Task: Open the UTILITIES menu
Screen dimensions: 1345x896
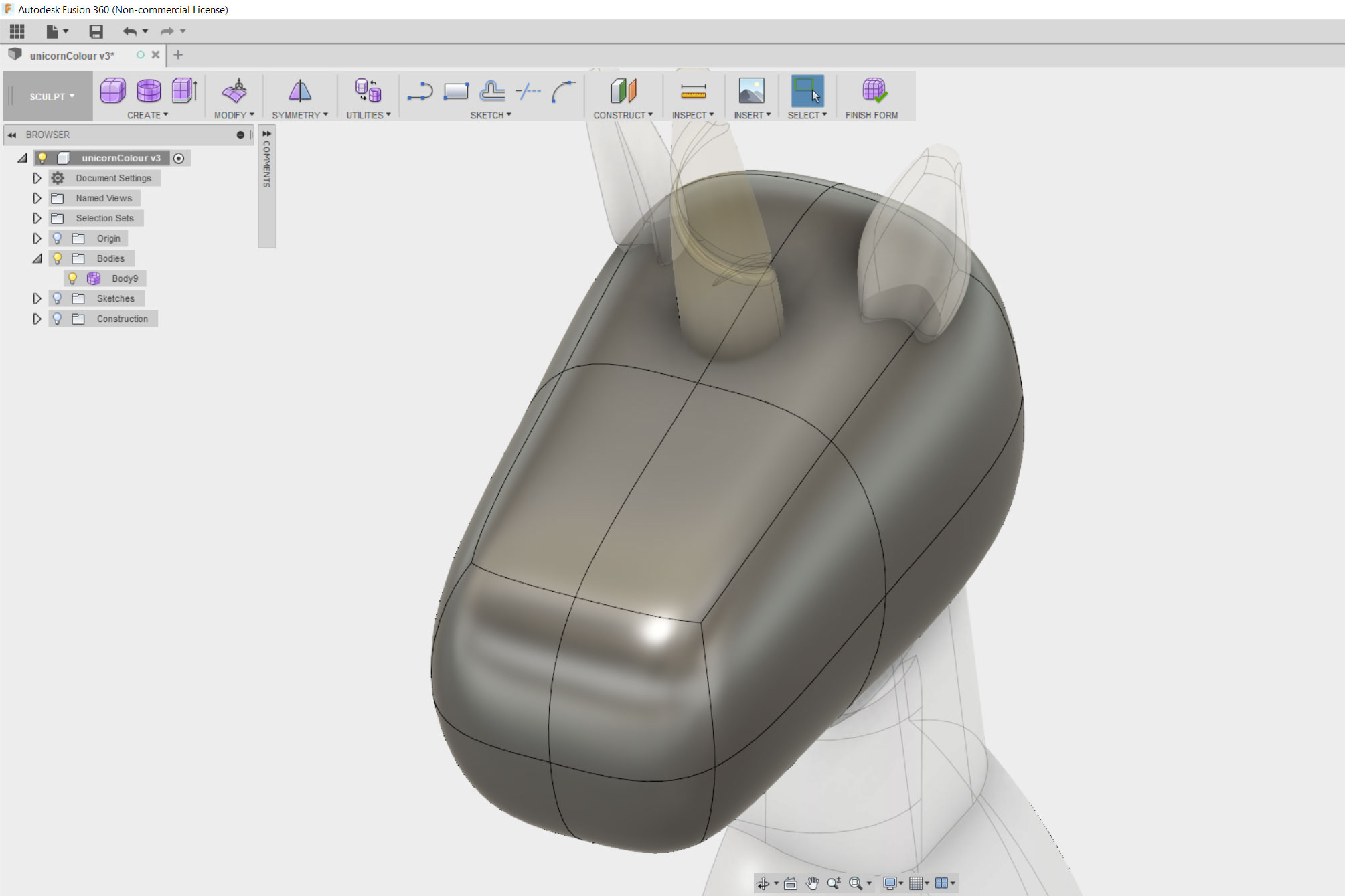Action: point(368,115)
